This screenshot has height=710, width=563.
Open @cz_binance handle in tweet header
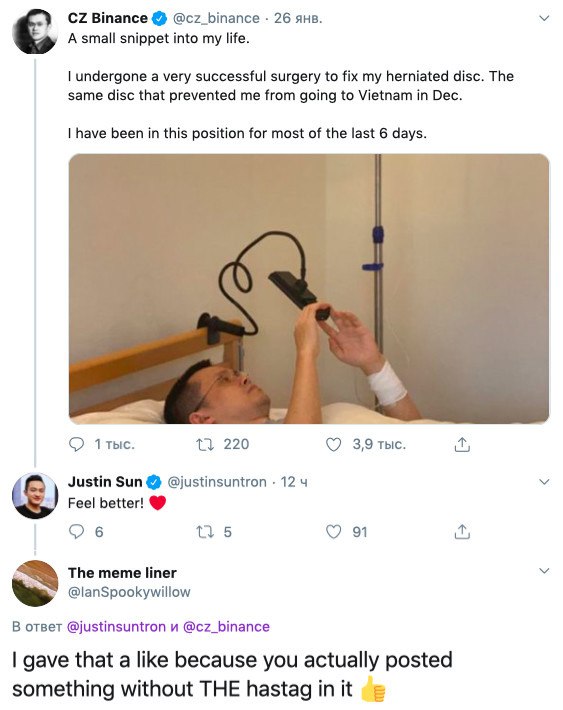pyautogui.click(x=217, y=18)
